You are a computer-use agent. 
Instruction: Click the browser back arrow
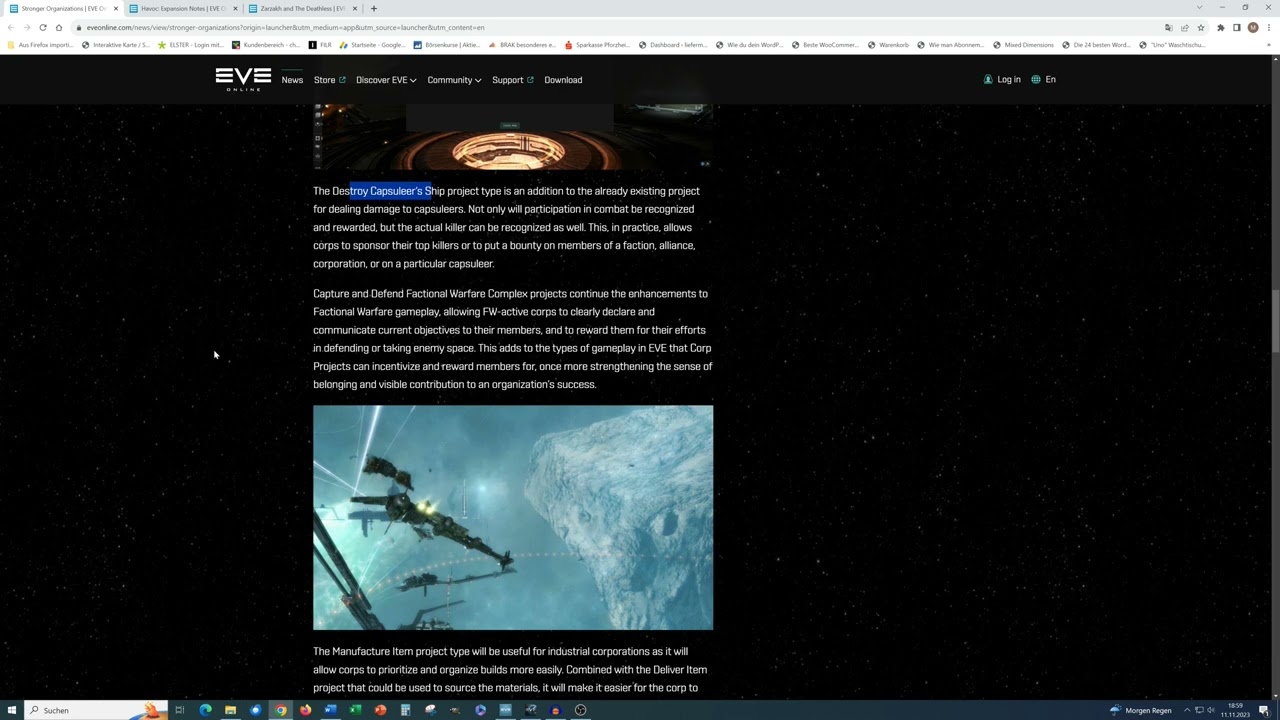coord(11,27)
